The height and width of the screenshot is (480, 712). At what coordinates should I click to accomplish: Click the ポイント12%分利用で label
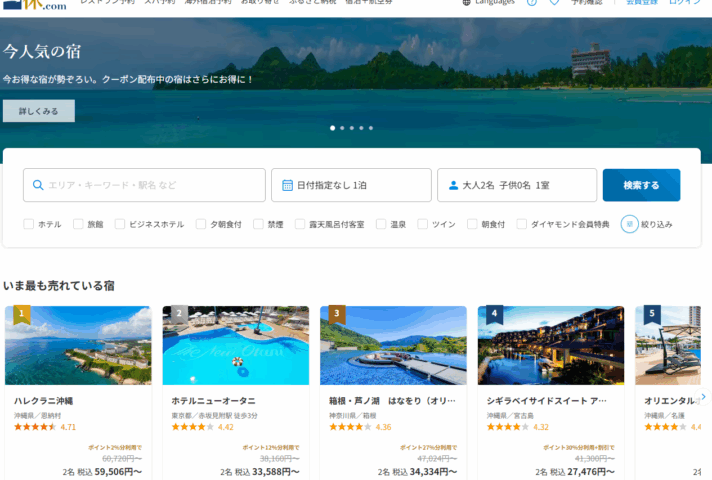[271, 448]
